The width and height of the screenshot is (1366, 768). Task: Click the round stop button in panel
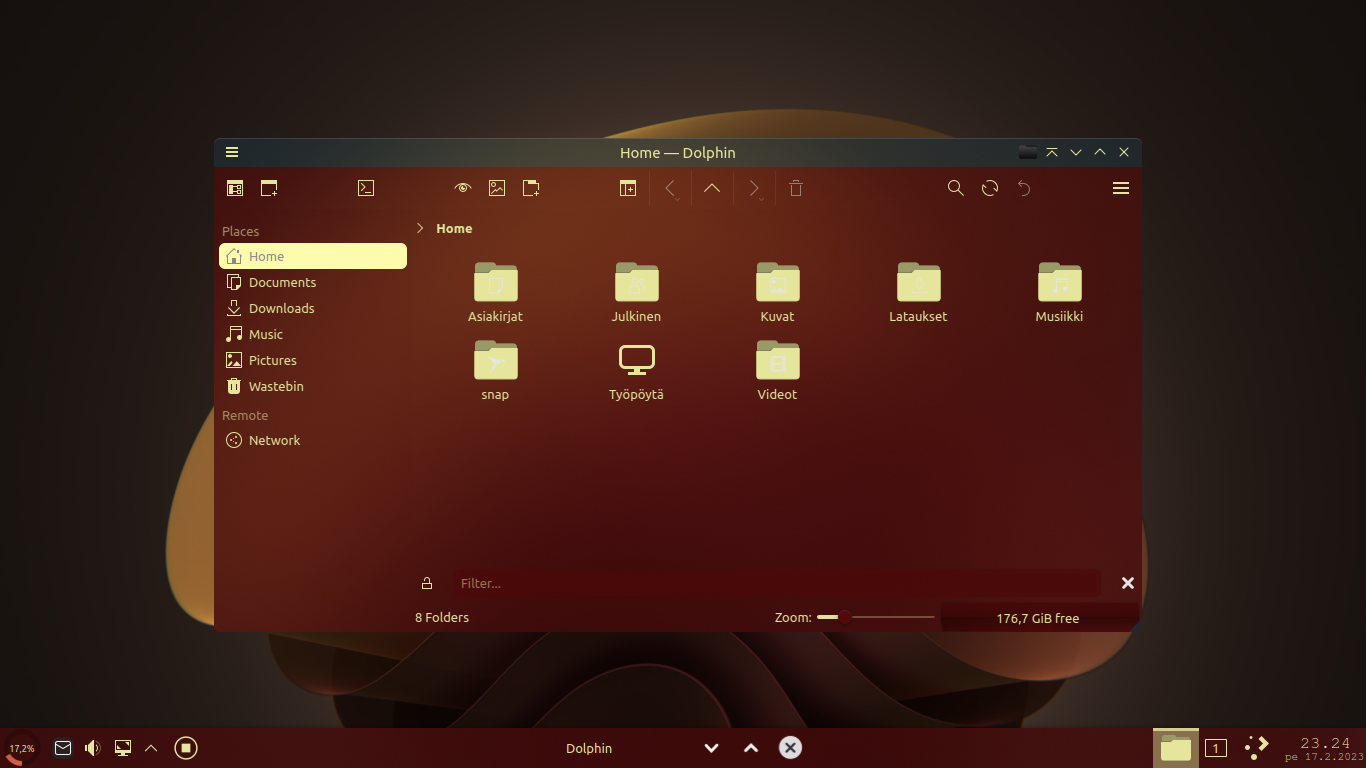pyautogui.click(x=186, y=748)
